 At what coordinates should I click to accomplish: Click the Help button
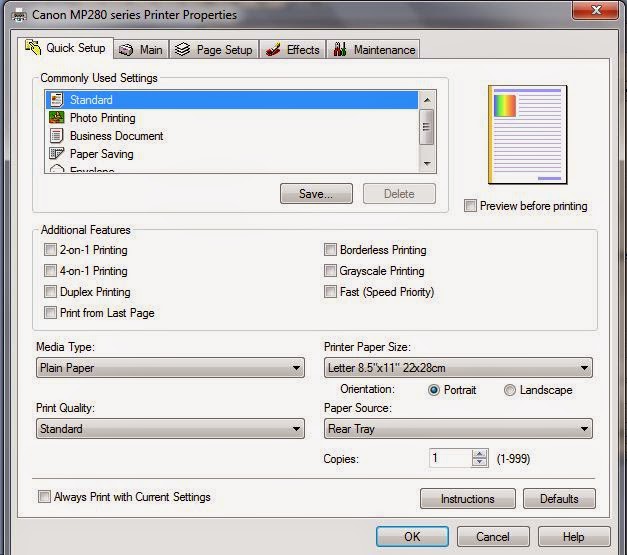pyautogui.click(x=574, y=536)
